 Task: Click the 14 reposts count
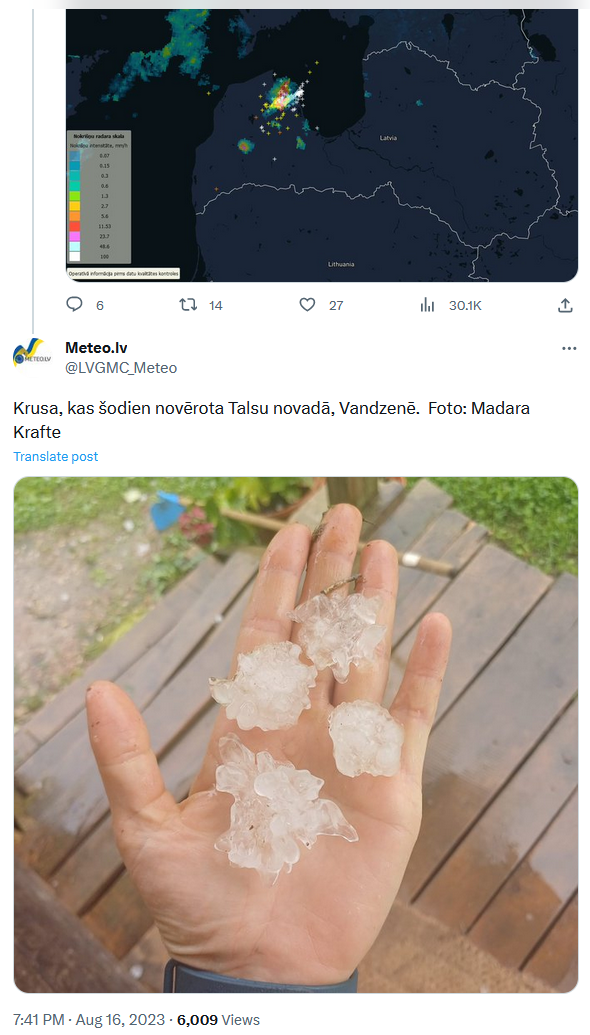pyautogui.click(x=216, y=305)
